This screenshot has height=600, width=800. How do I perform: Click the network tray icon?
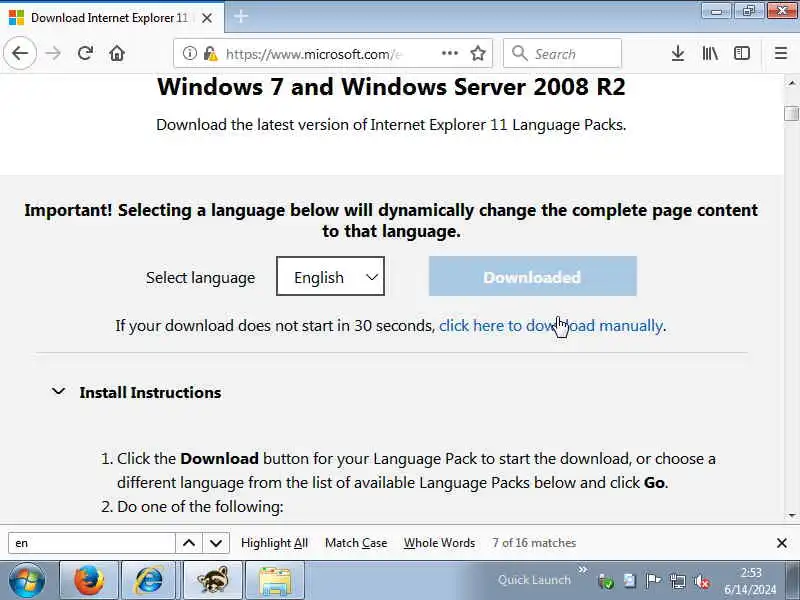678,581
